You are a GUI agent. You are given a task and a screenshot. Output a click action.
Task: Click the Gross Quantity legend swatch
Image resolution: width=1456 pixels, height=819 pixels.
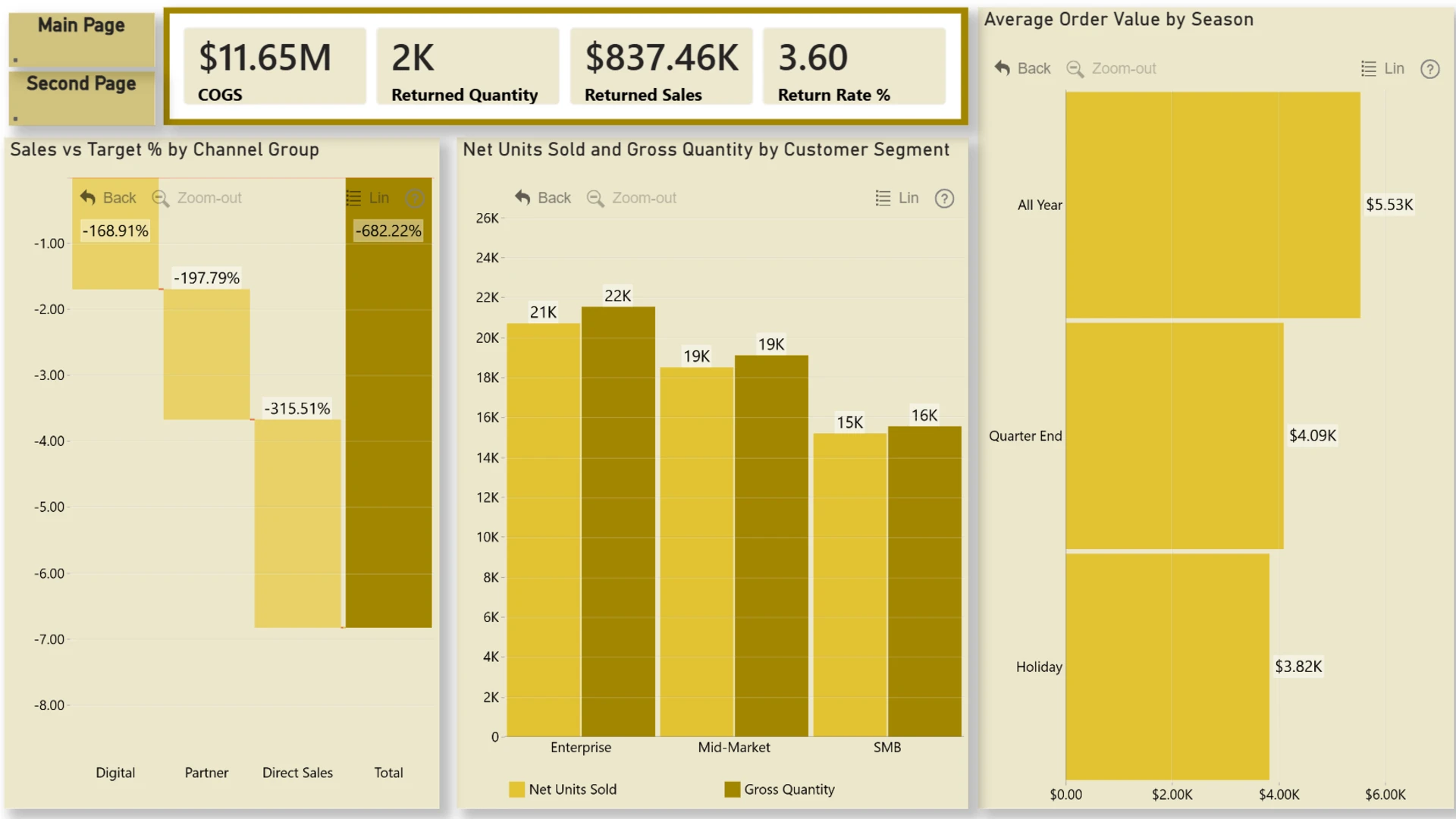733,789
